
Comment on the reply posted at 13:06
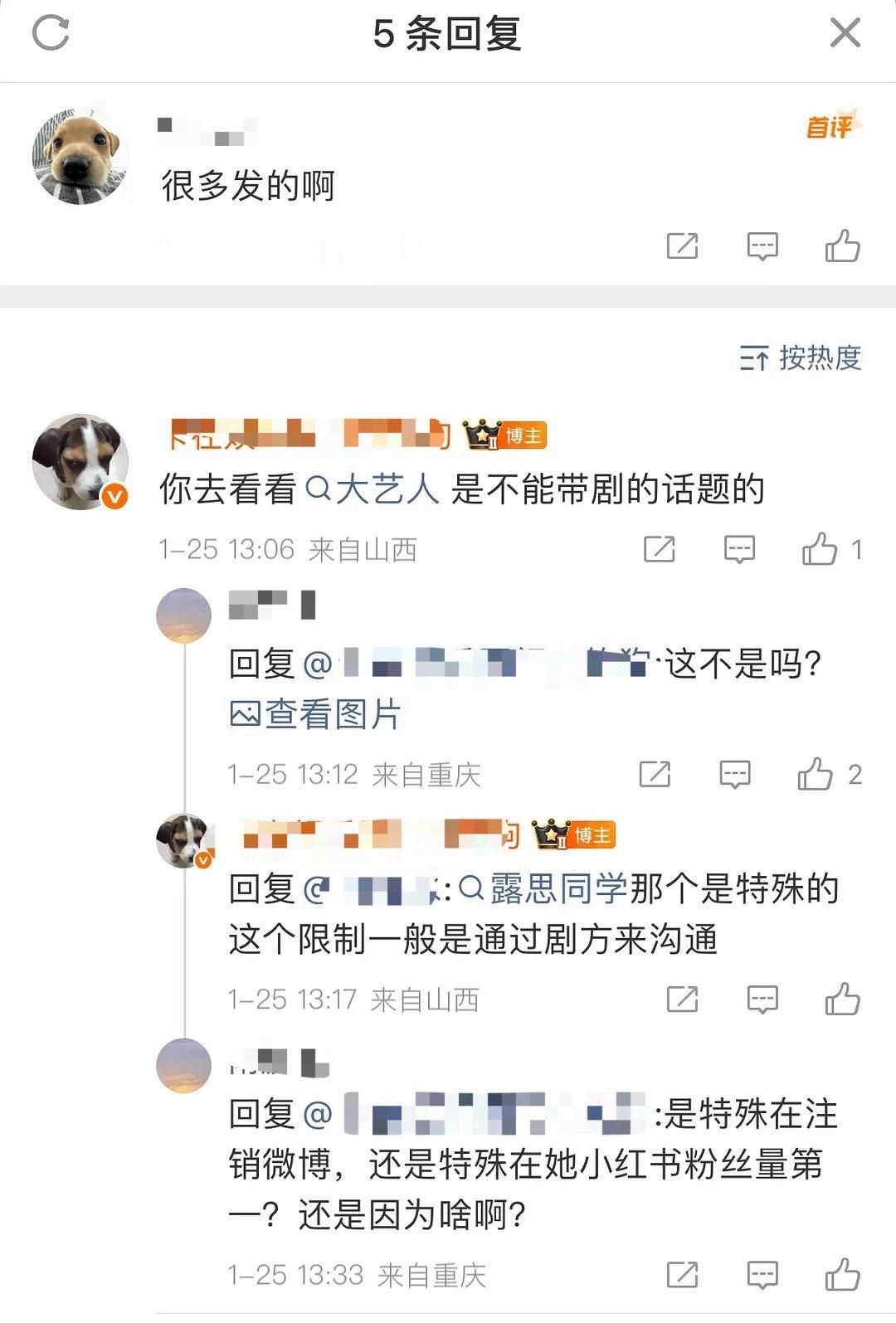coord(739,549)
